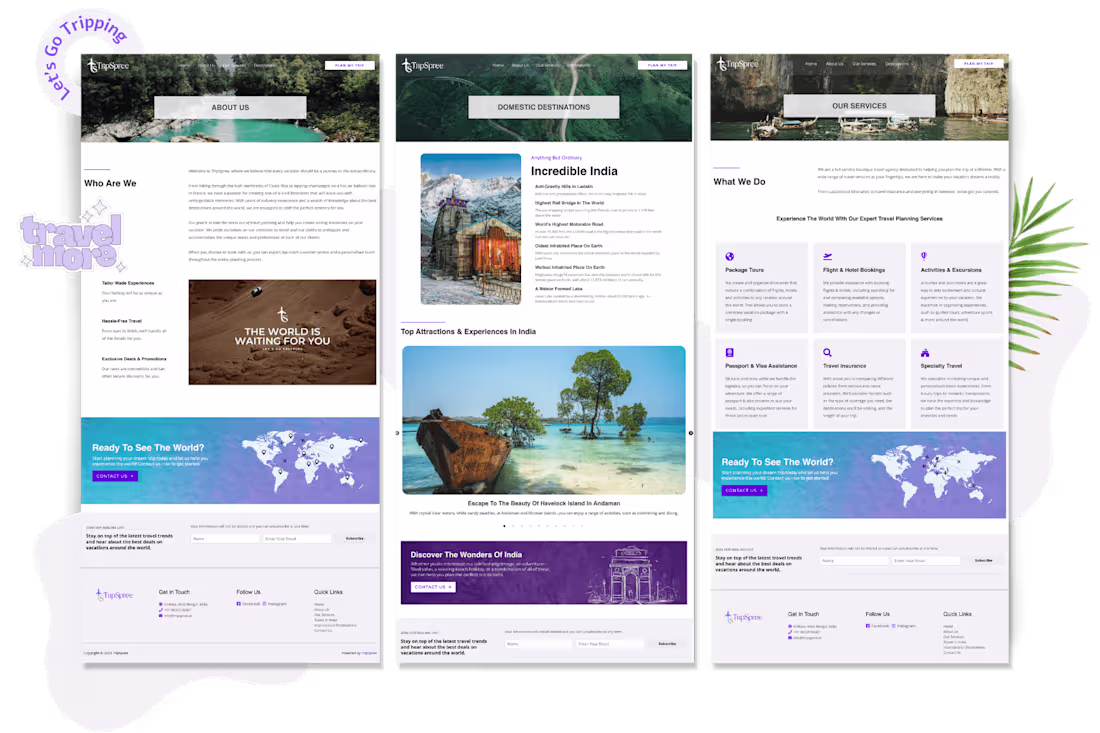Show next slide in India attractions carousel
Screen dimensions: 1100x733
coord(690,433)
